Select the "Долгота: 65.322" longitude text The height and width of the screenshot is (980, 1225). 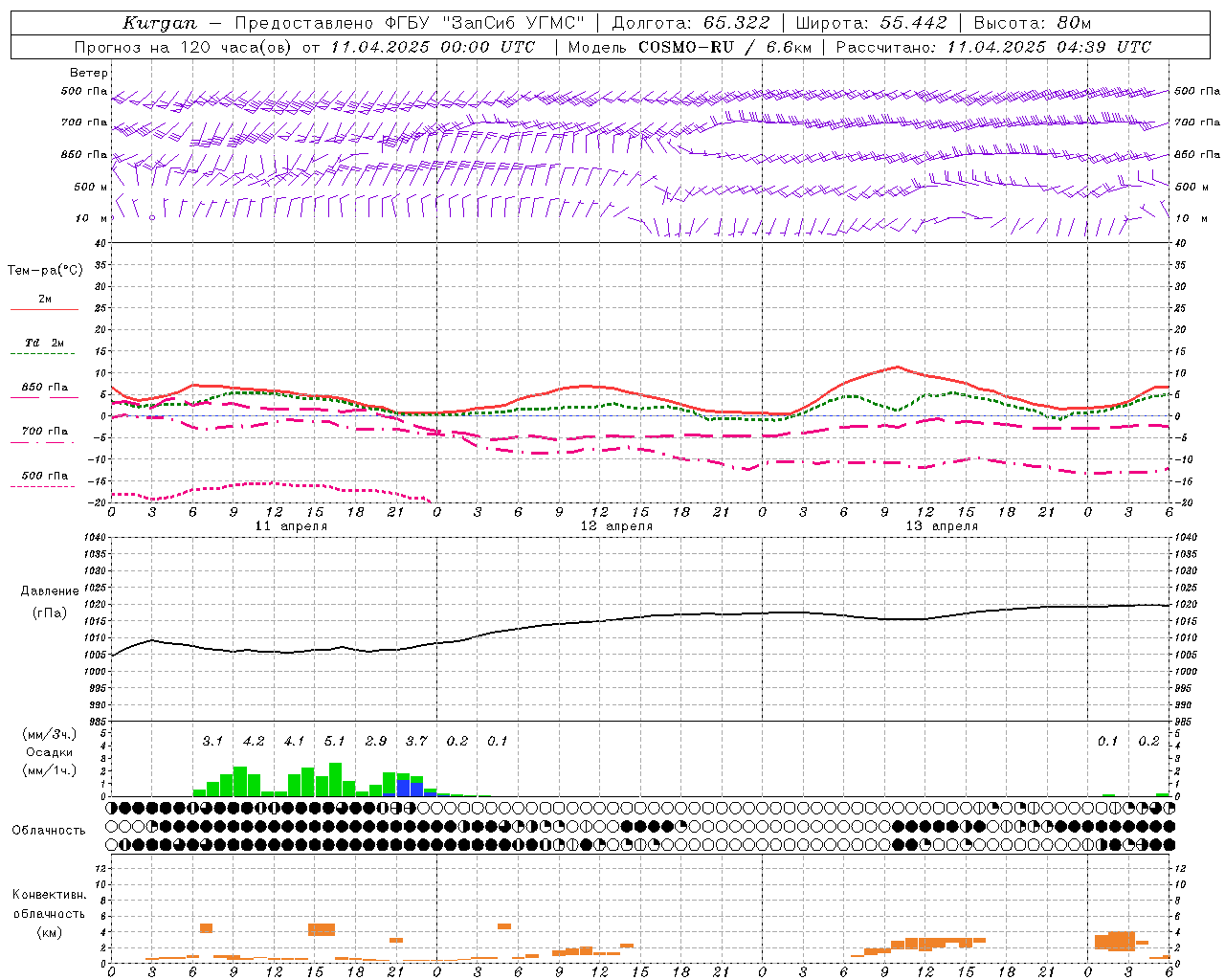click(691, 23)
